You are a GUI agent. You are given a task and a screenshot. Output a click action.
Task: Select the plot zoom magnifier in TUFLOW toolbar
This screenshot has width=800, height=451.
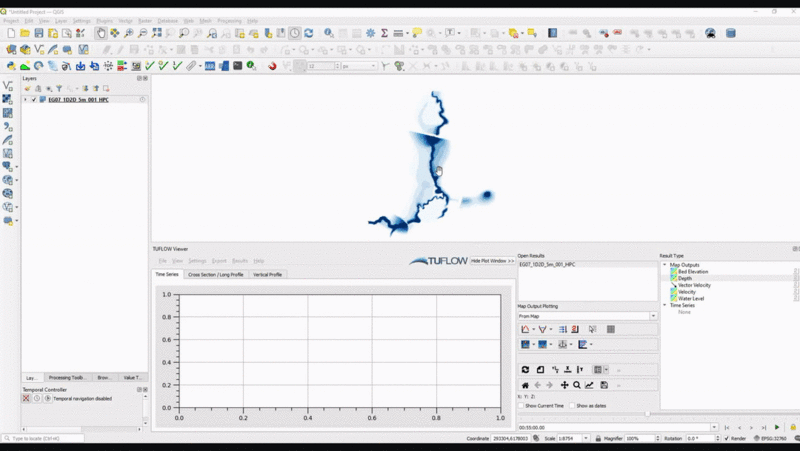point(577,385)
